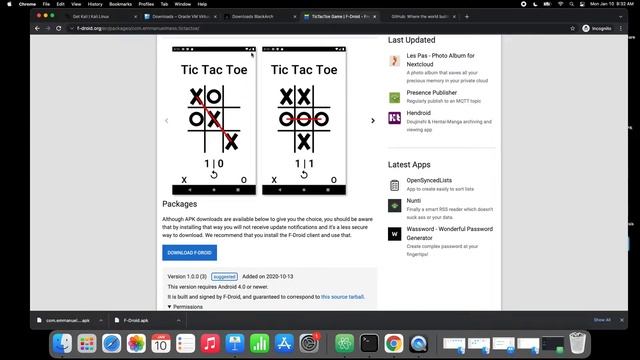
Task: Close the TicTacToe Game F-Droid tab
Action: [374, 17]
